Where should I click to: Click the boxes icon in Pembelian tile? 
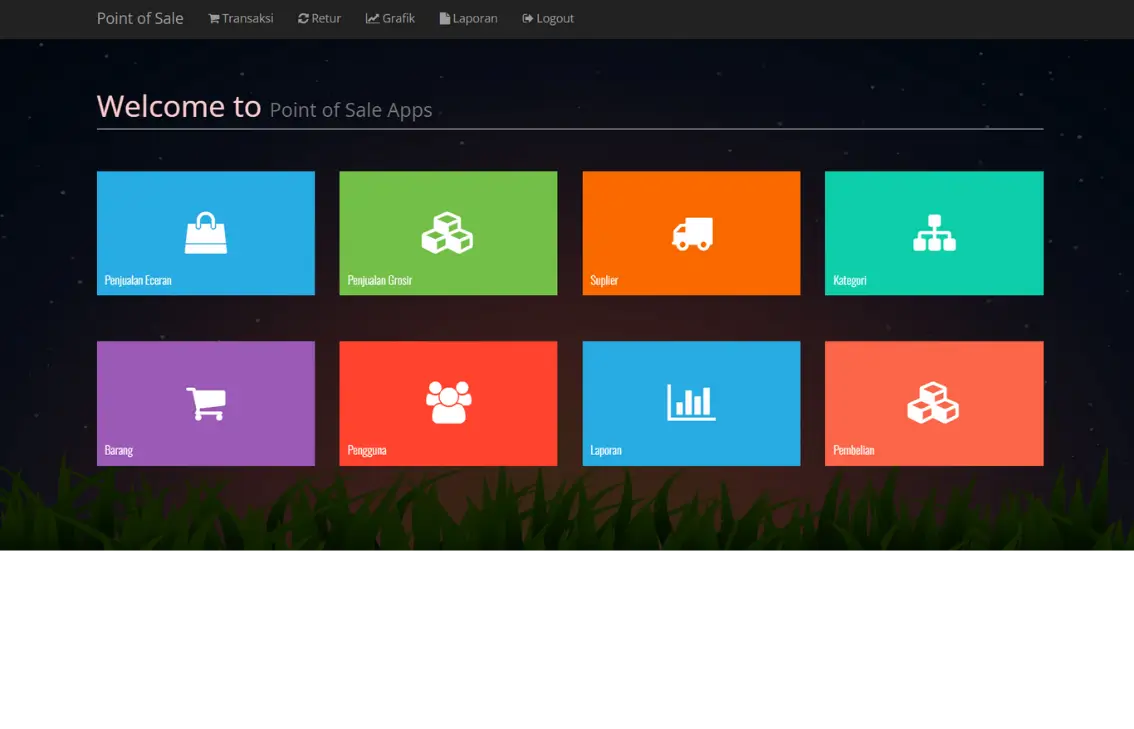pos(933,403)
